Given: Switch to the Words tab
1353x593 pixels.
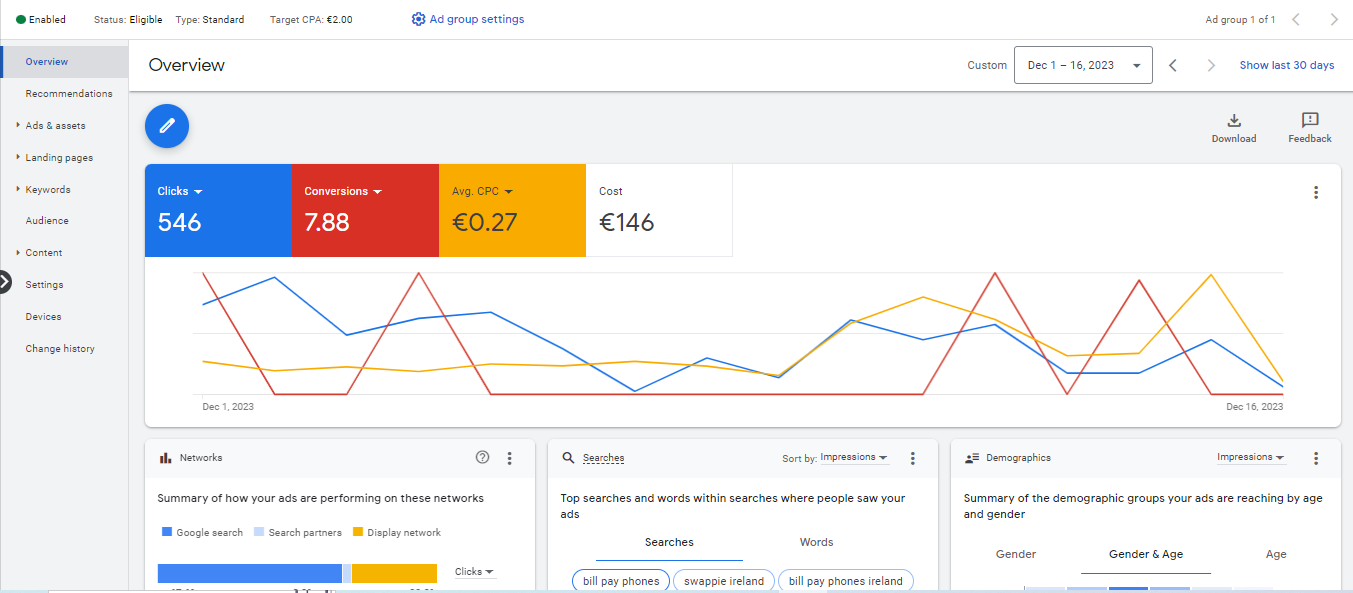Looking at the screenshot, I should click(816, 542).
